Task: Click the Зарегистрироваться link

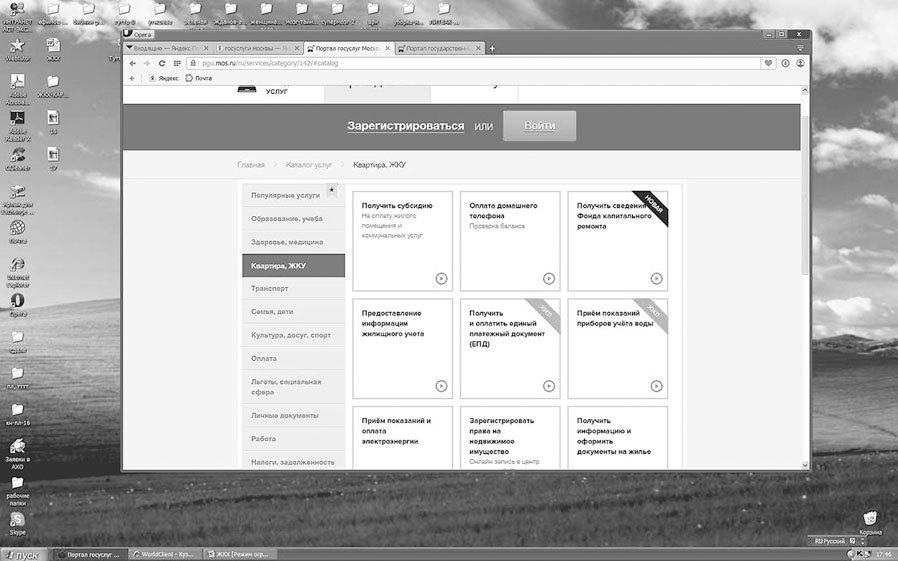Action: (405, 126)
